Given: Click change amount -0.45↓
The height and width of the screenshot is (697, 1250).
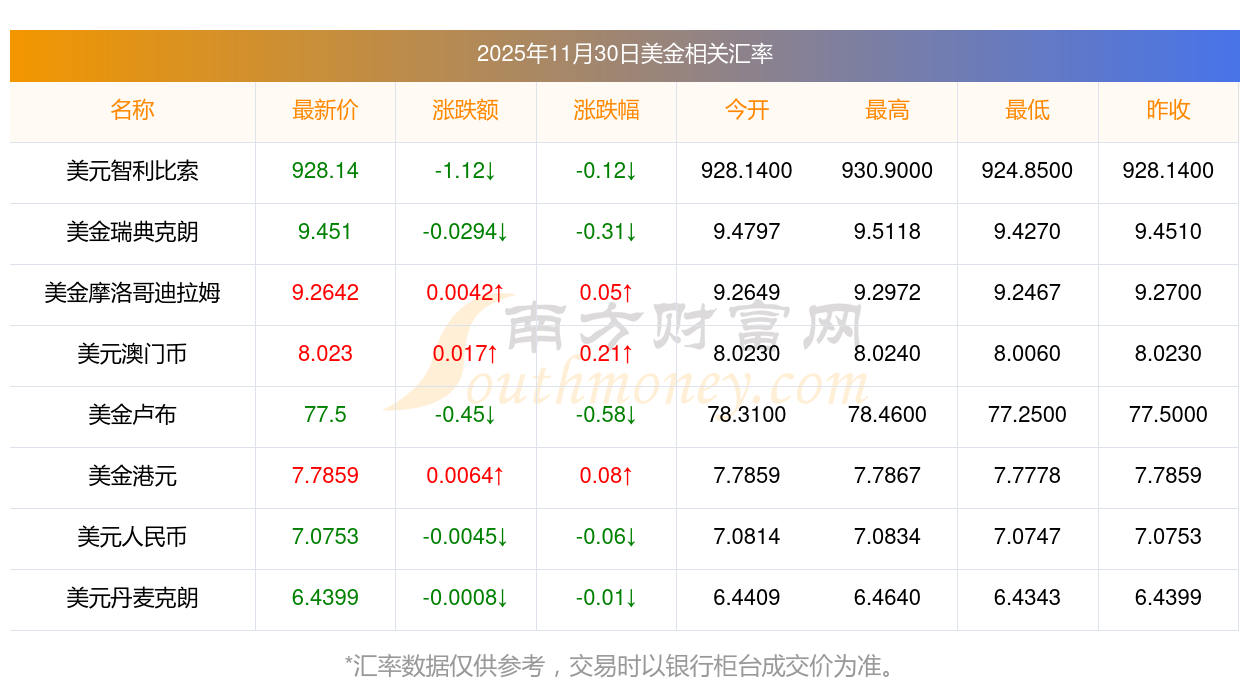Looking at the screenshot, I should (x=466, y=415).
